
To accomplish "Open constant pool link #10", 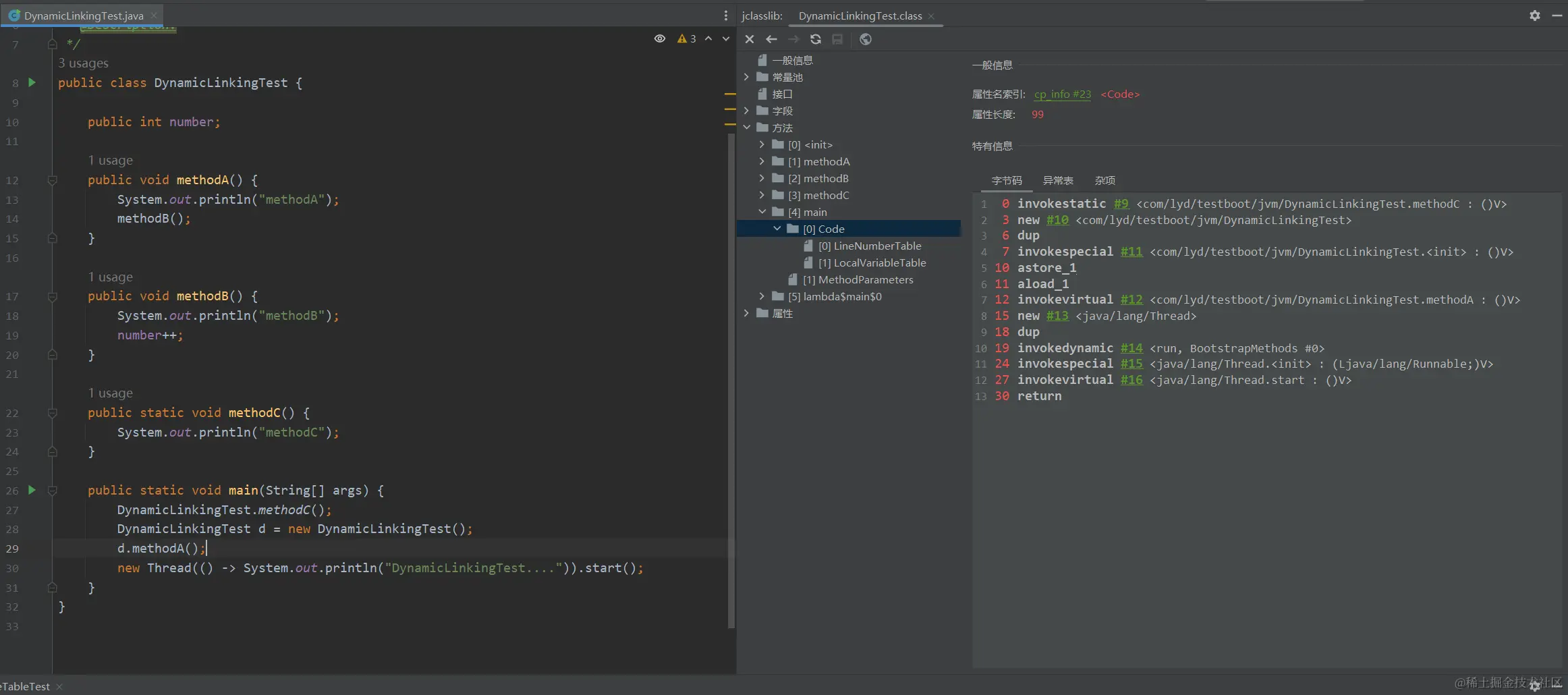I will click(x=1057, y=220).
